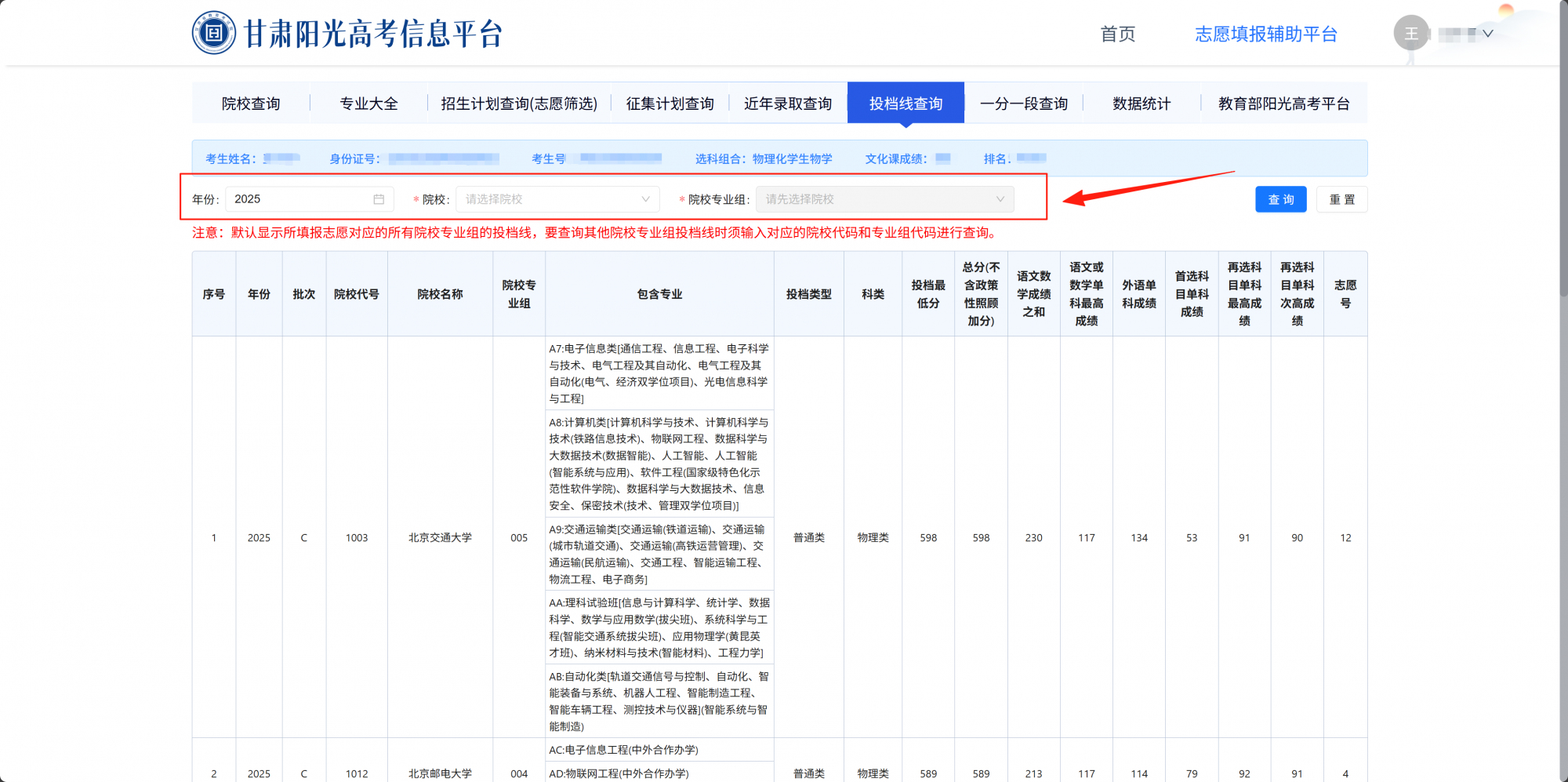Image resolution: width=1568 pixels, height=782 pixels.
Task: Switch to 院校查询 tab
Action: pos(251,104)
